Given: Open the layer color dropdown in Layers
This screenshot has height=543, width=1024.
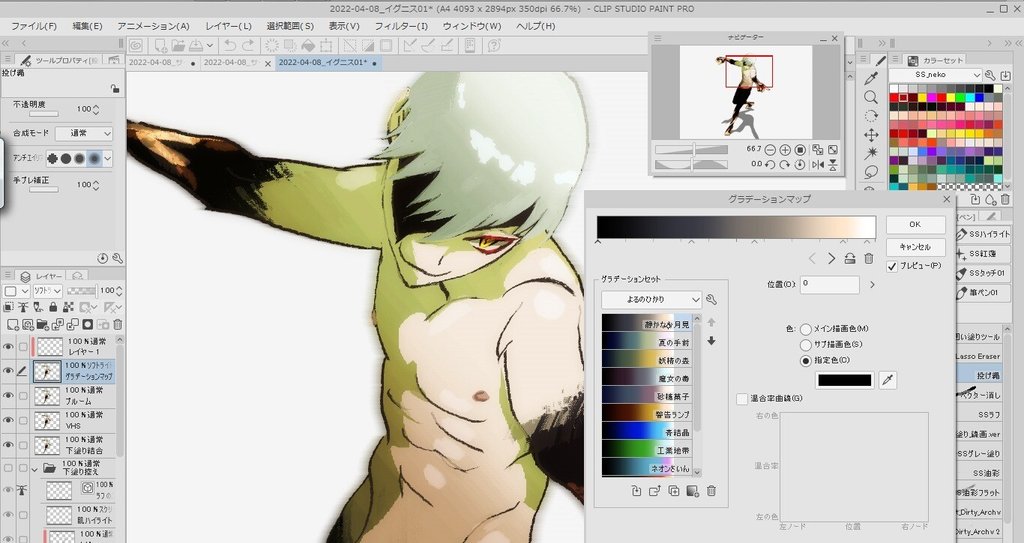Looking at the screenshot, I should (17, 291).
